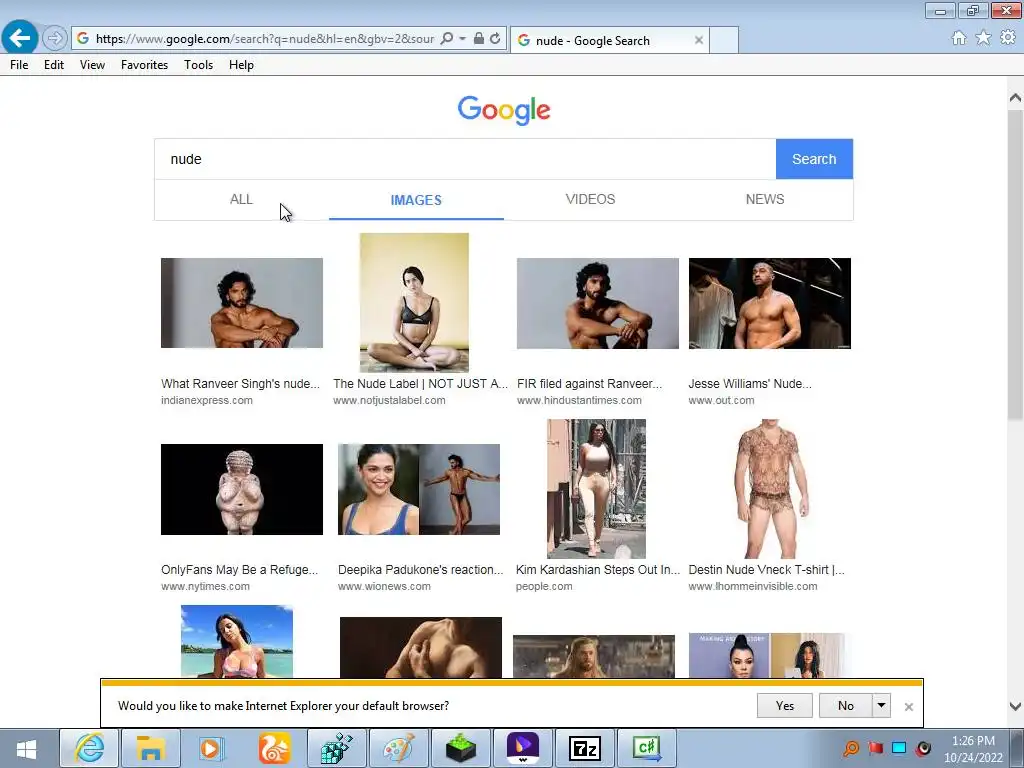Click the camera recorder tray icon
Screen dimensions: 1024x768
pos(923,748)
